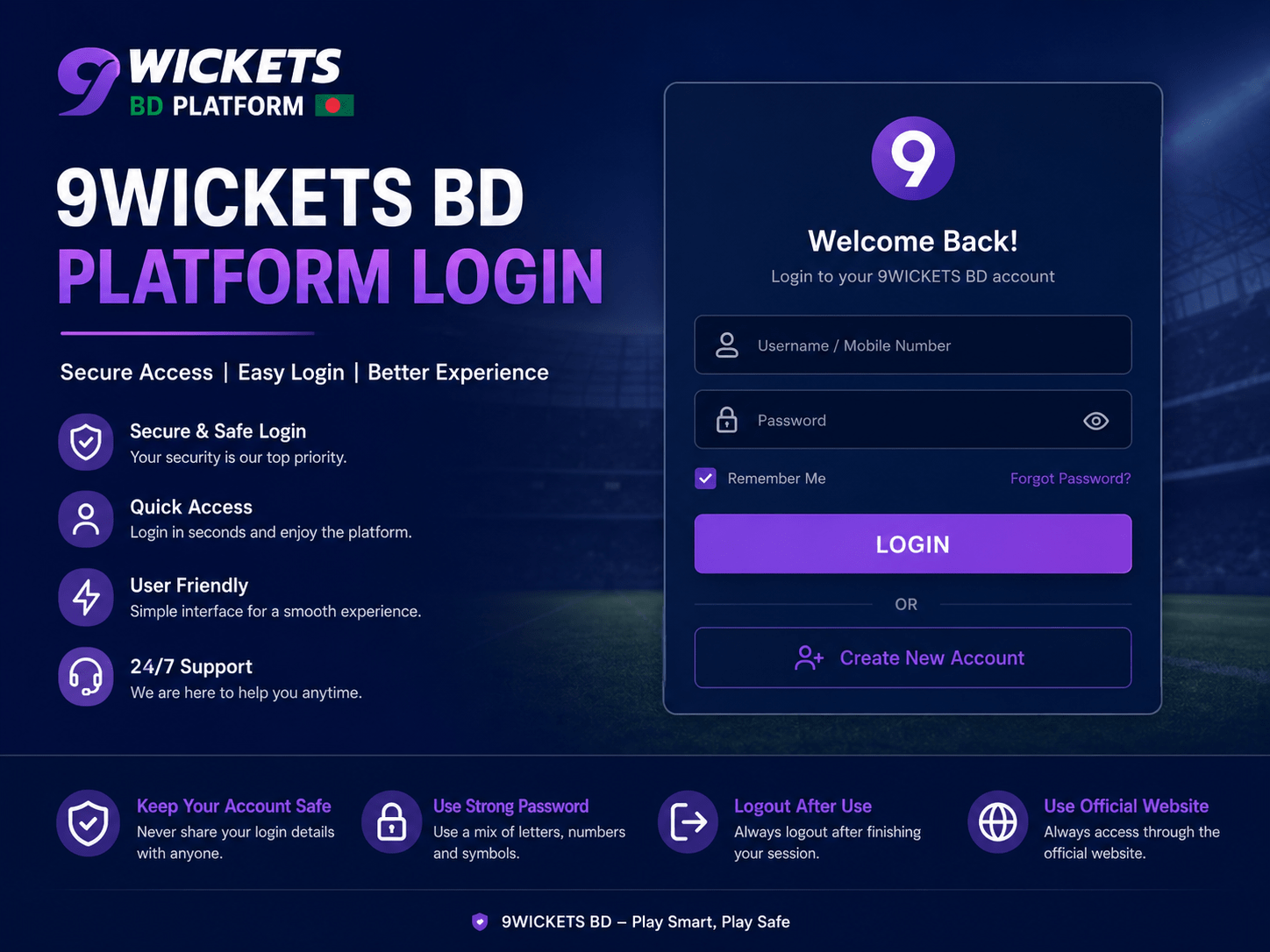
Task: Click 'Never share your login details' text
Action: pyautogui.click(x=236, y=832)
